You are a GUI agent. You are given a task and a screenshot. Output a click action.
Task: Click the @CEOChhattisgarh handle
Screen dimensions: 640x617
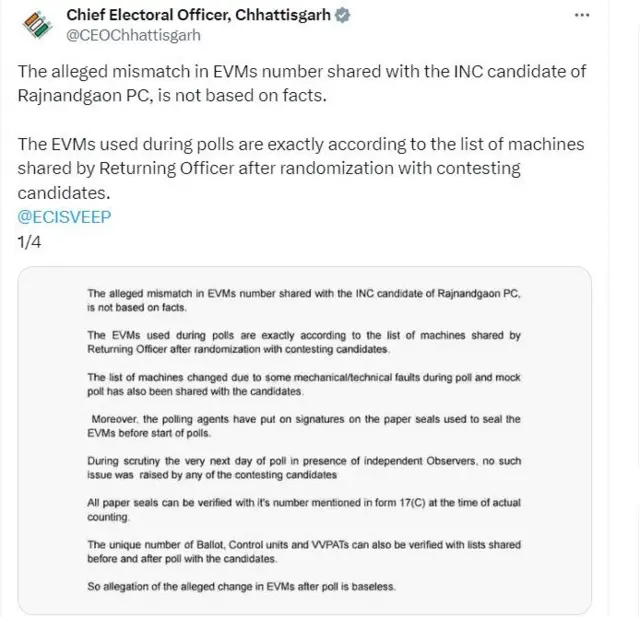pyautogui.click(x=133, y=35)
